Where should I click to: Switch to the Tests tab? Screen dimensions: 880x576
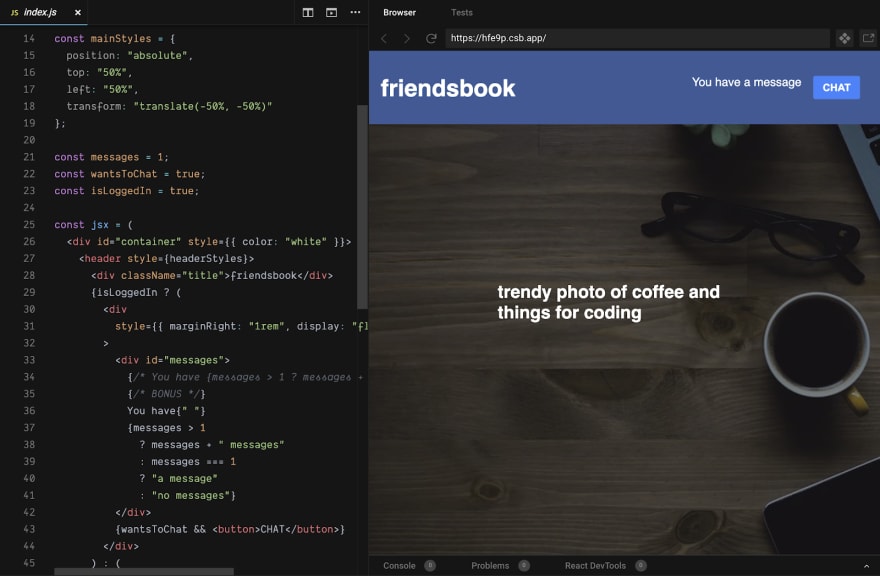coord(461,12)
